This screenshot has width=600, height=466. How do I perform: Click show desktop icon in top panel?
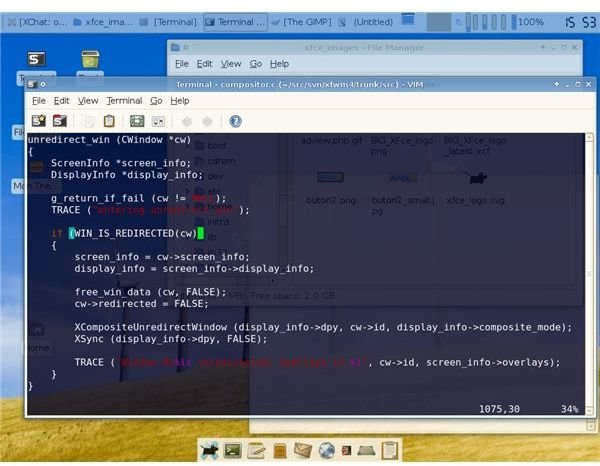408,20
